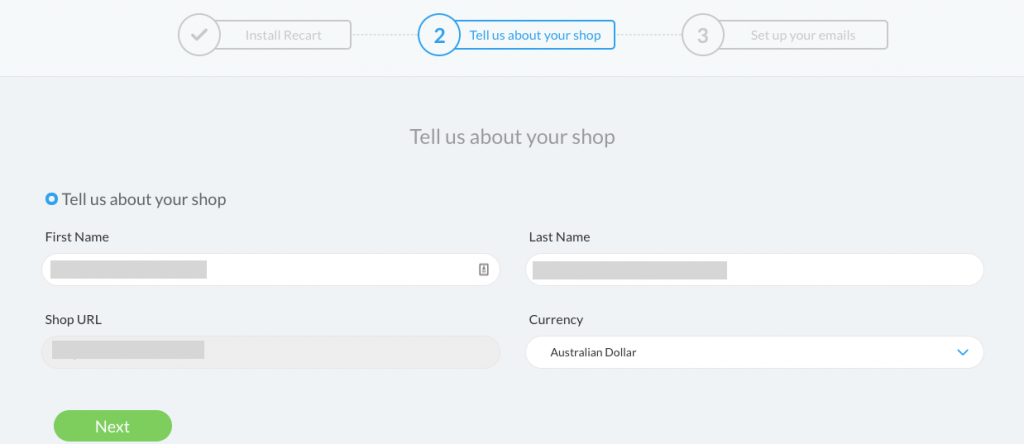
Task: Click the Last Name label
Action: [x=560, y=237]
